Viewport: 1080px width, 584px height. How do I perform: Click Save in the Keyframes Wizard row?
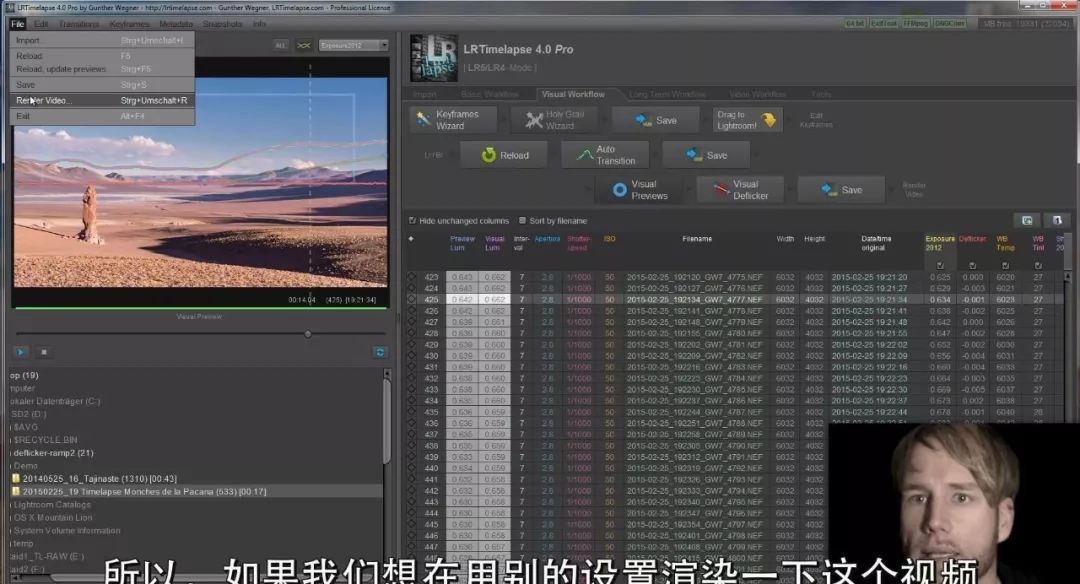[x=655, y=120]
